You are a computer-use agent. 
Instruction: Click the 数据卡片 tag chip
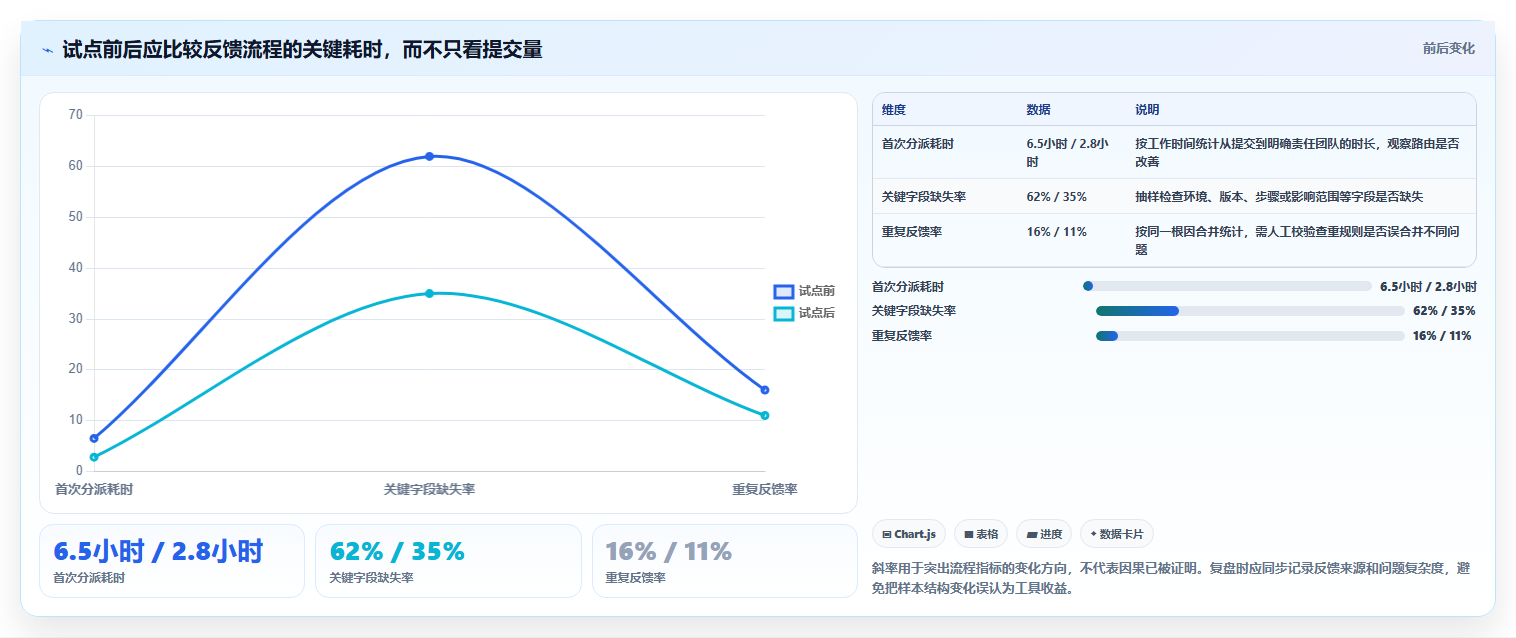(x=1116, y=534)
